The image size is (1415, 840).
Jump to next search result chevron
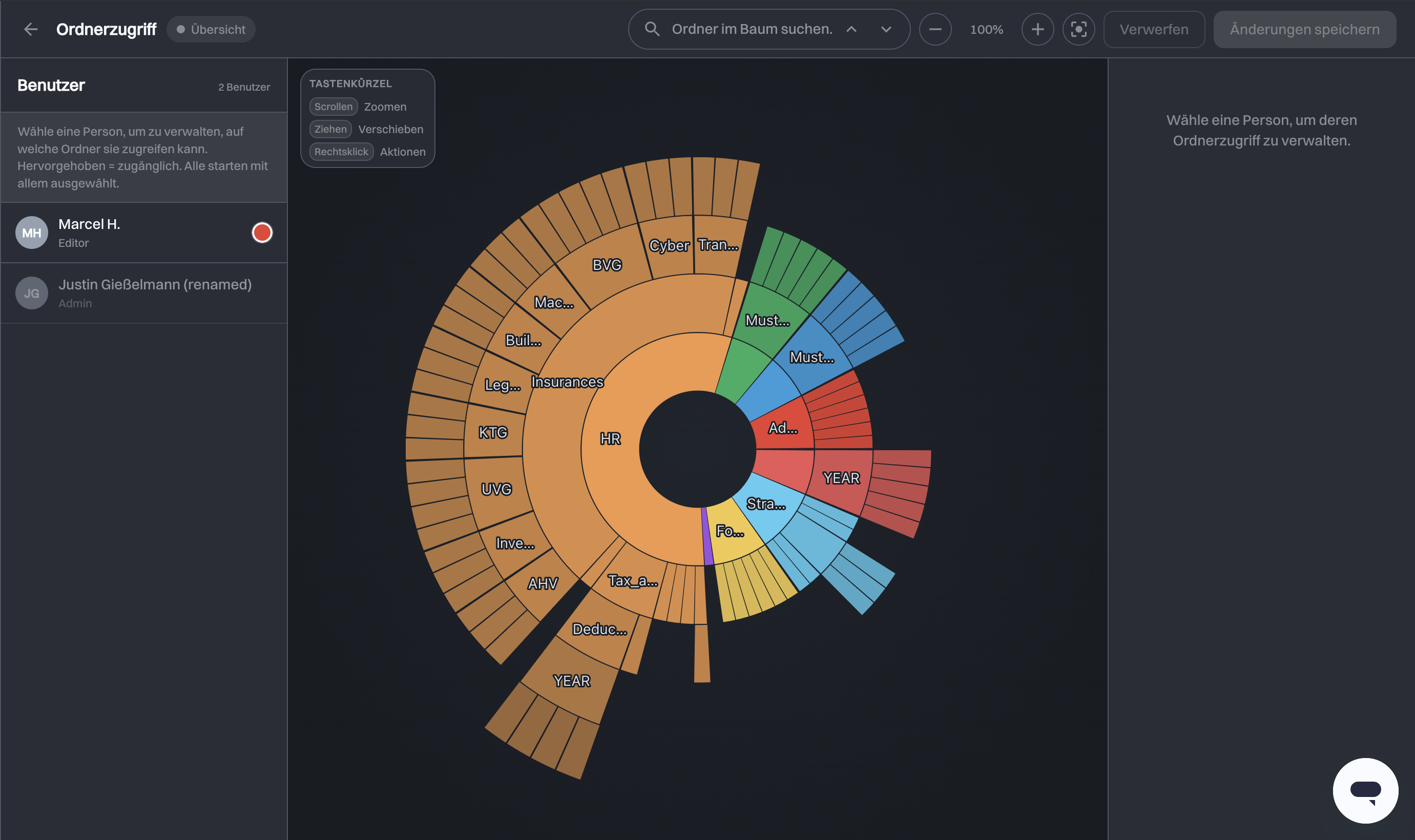click(x=886, y=29)
